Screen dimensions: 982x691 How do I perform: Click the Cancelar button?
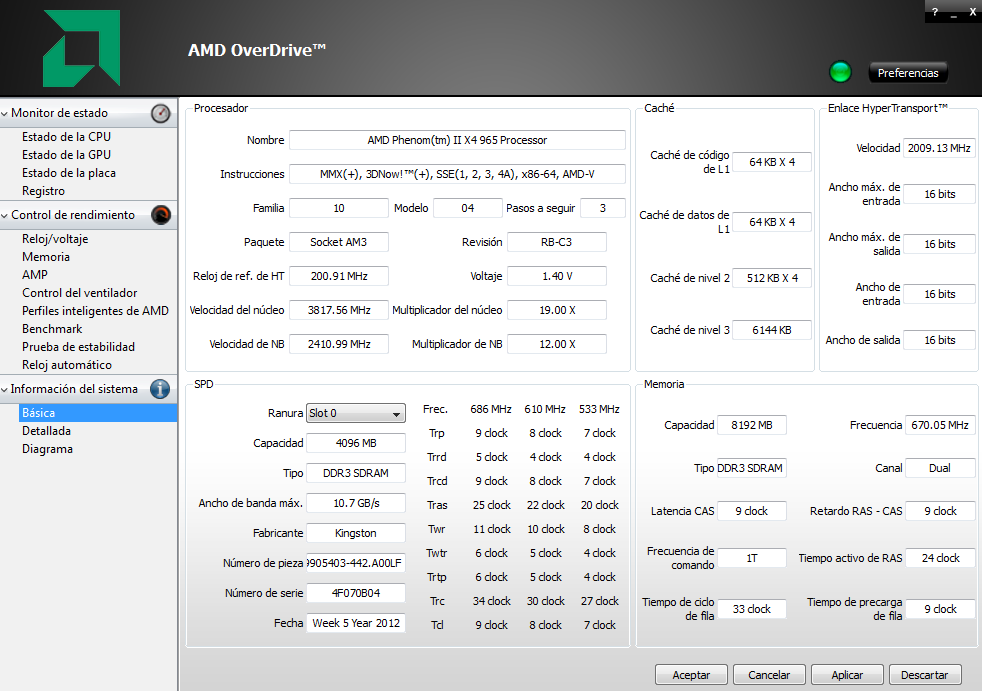pyautogui.click(x=769, y=675)
